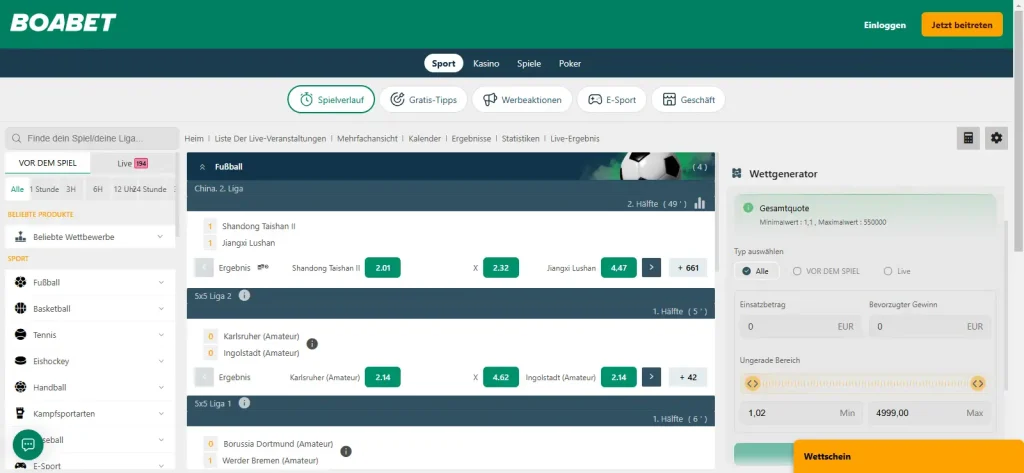Expand the Handball sidebar chevron
This screenshot has height=473, width=1024.
click(161, 387)
